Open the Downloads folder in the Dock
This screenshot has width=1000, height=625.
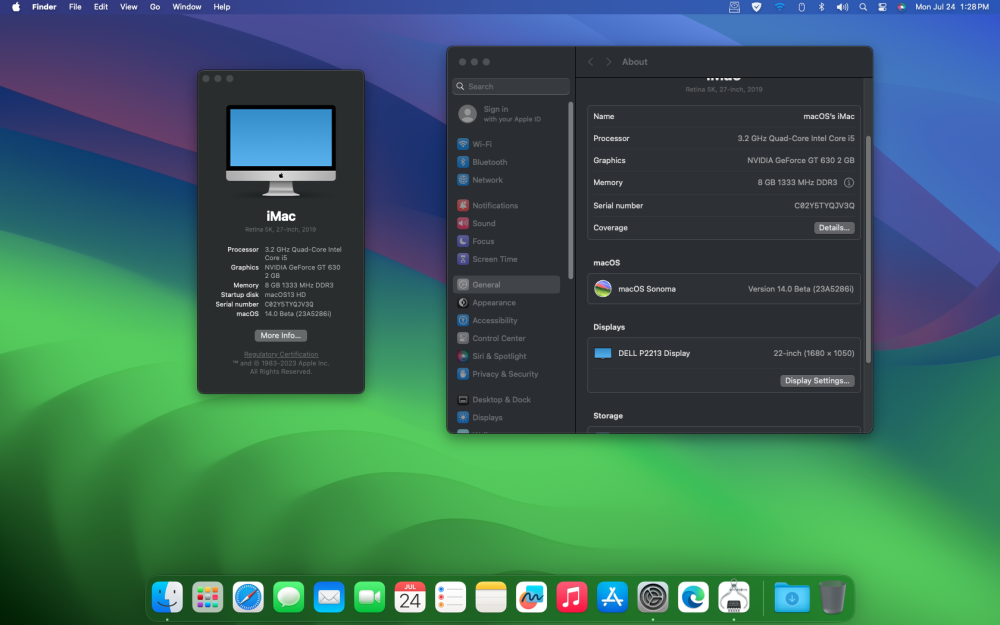click(x=792, y=598)
